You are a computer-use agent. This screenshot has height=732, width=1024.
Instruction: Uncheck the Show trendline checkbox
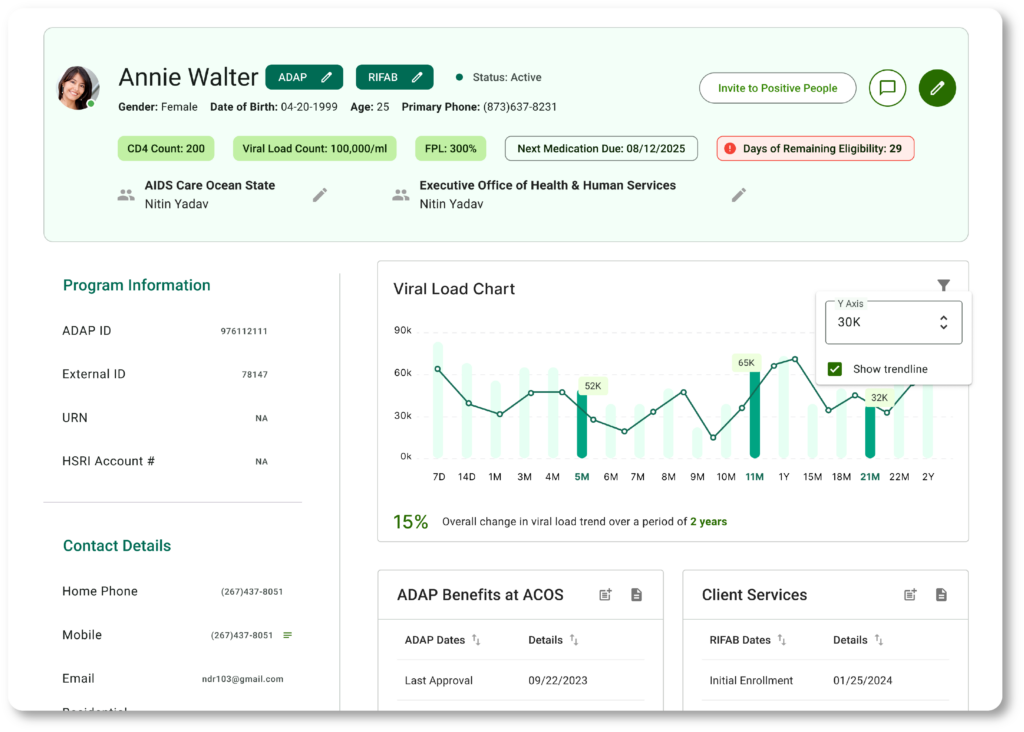[835, 369]
